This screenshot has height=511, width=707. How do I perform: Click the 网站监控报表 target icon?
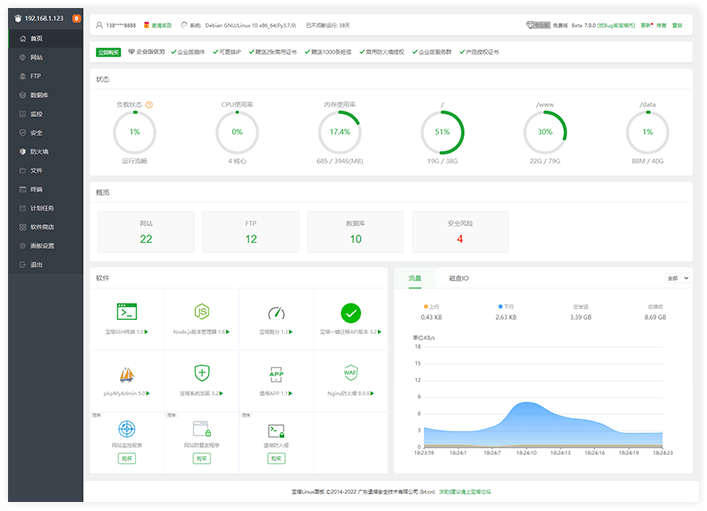127,430
